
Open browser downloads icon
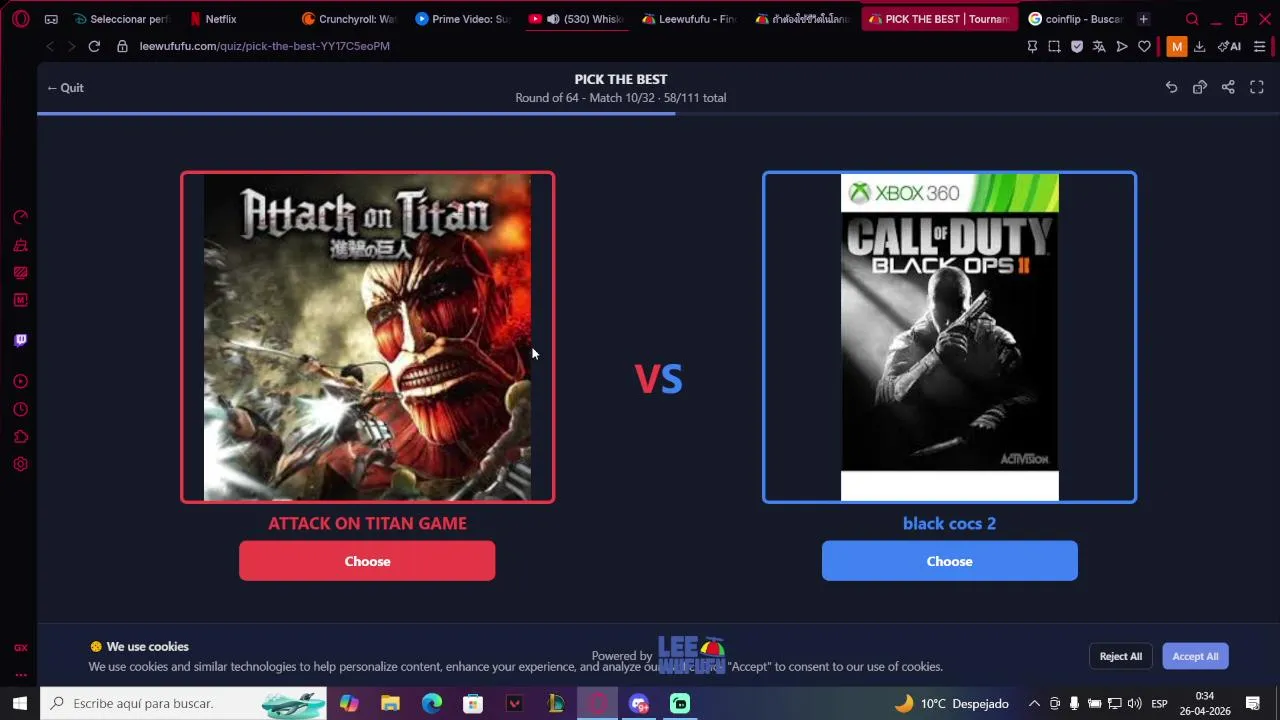point(1199,46)
